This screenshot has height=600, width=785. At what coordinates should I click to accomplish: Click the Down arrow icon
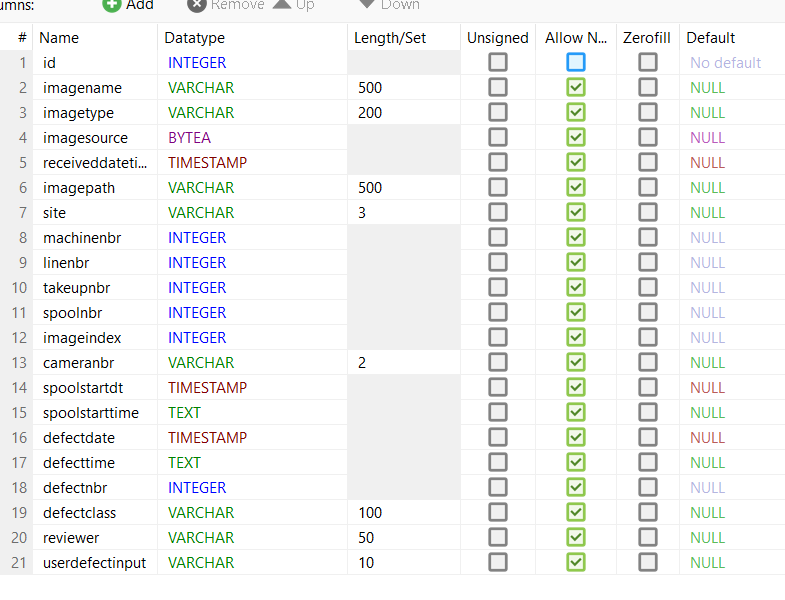tap(367, 4)
